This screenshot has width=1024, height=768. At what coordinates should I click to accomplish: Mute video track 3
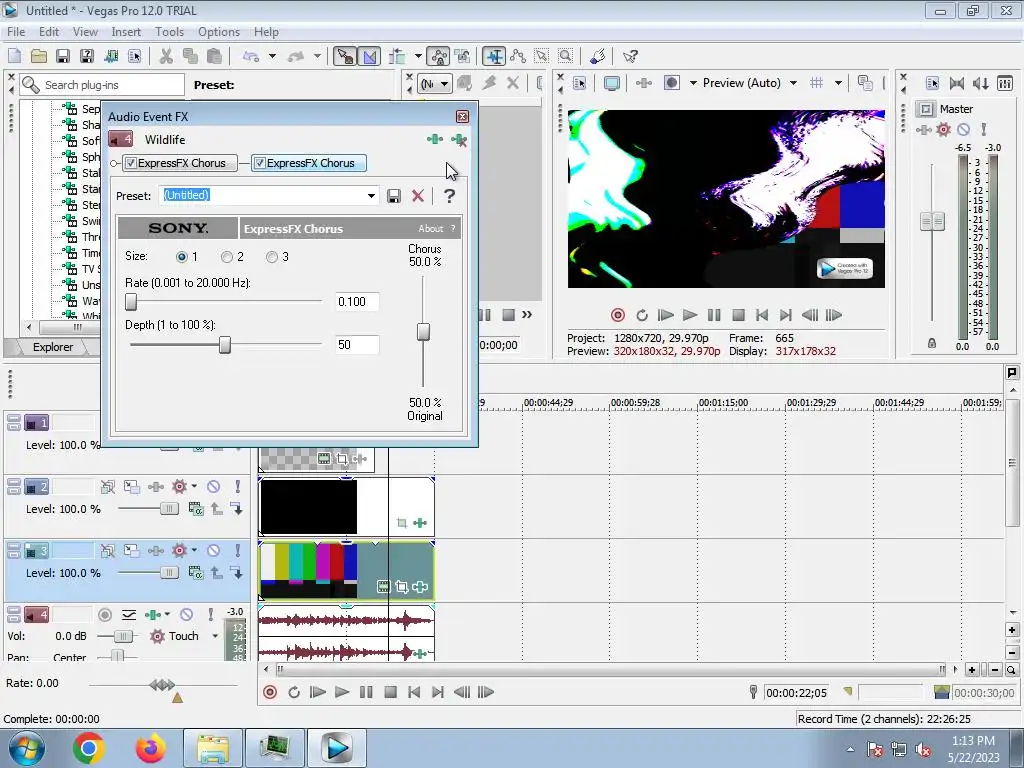(214, 551)
